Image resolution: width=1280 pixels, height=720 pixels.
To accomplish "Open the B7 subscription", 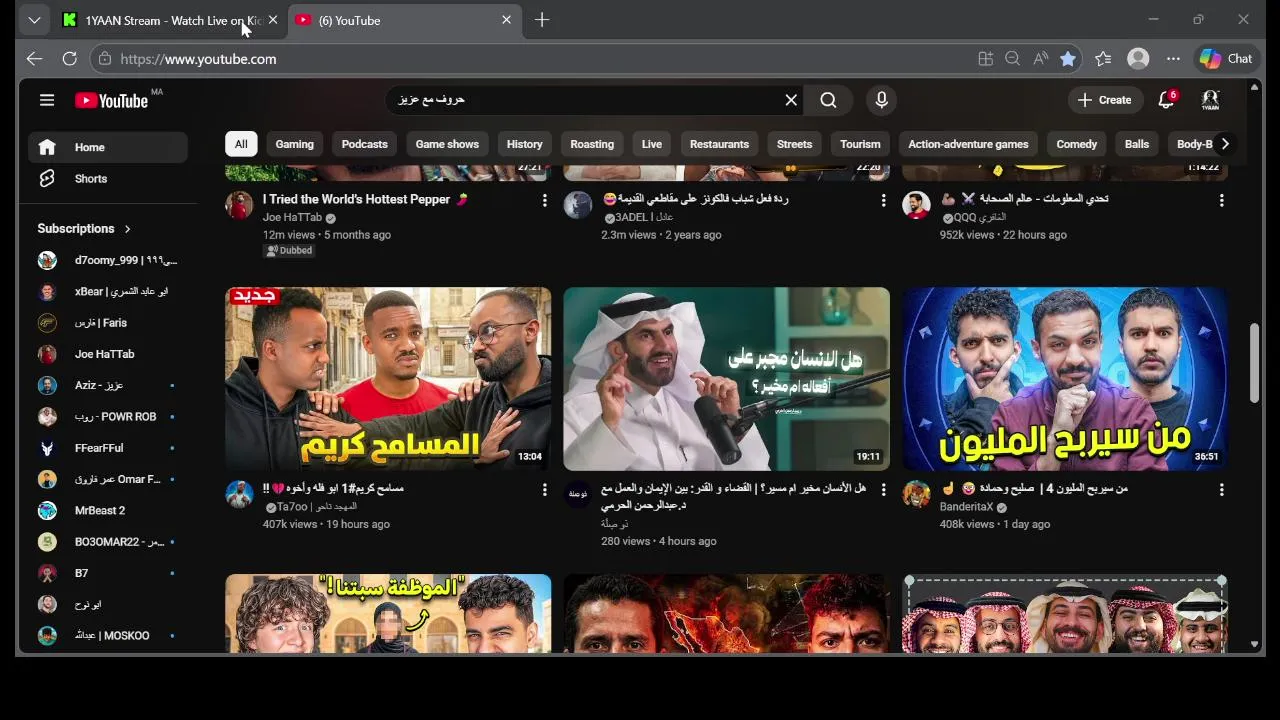I will tap(108, 573).
